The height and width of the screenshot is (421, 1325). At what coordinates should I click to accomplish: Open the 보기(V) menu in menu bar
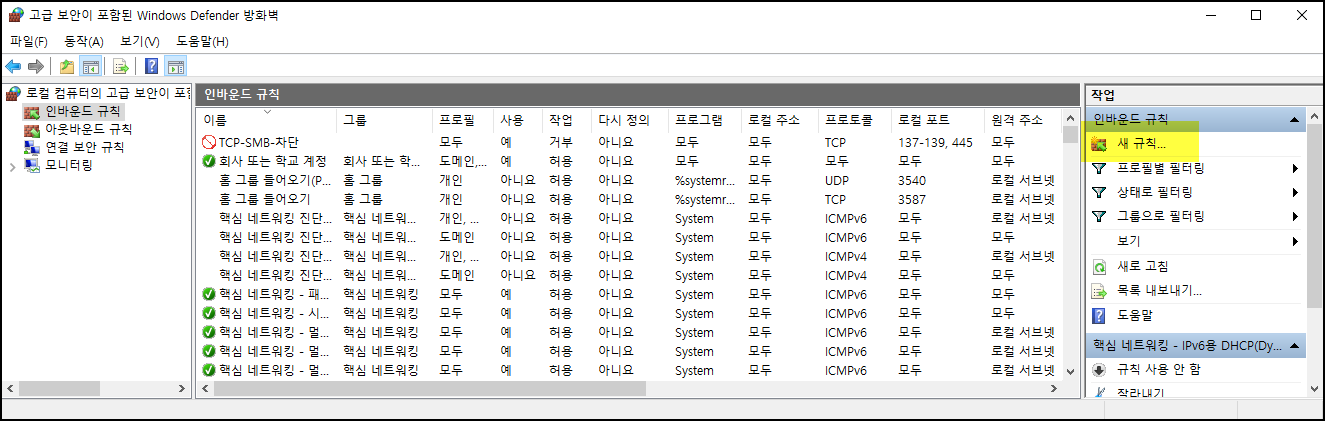140,41
